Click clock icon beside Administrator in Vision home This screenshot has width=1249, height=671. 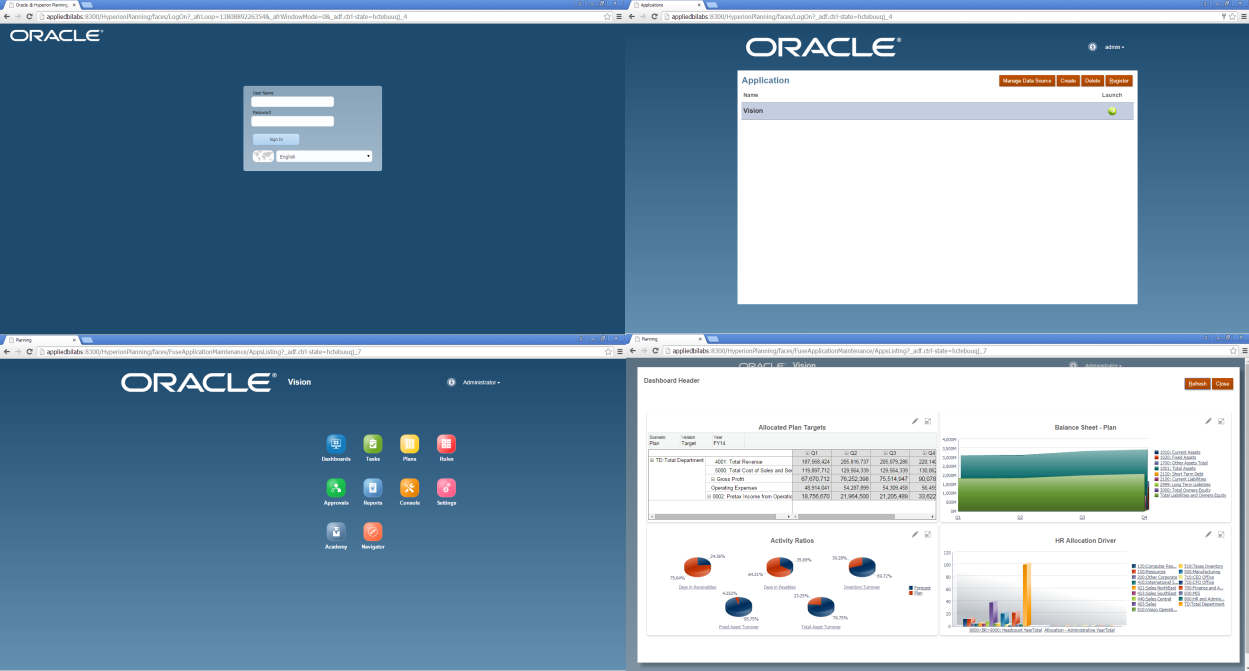[451, 382]
